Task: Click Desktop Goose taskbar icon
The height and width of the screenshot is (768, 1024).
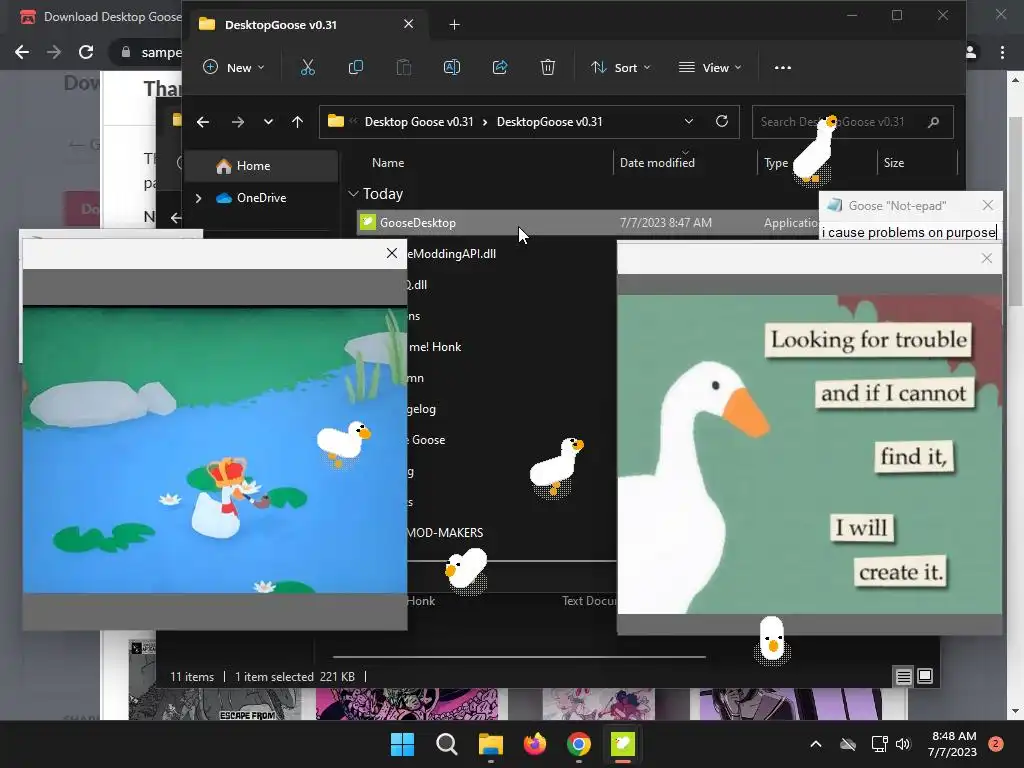Action: [622, 744]
